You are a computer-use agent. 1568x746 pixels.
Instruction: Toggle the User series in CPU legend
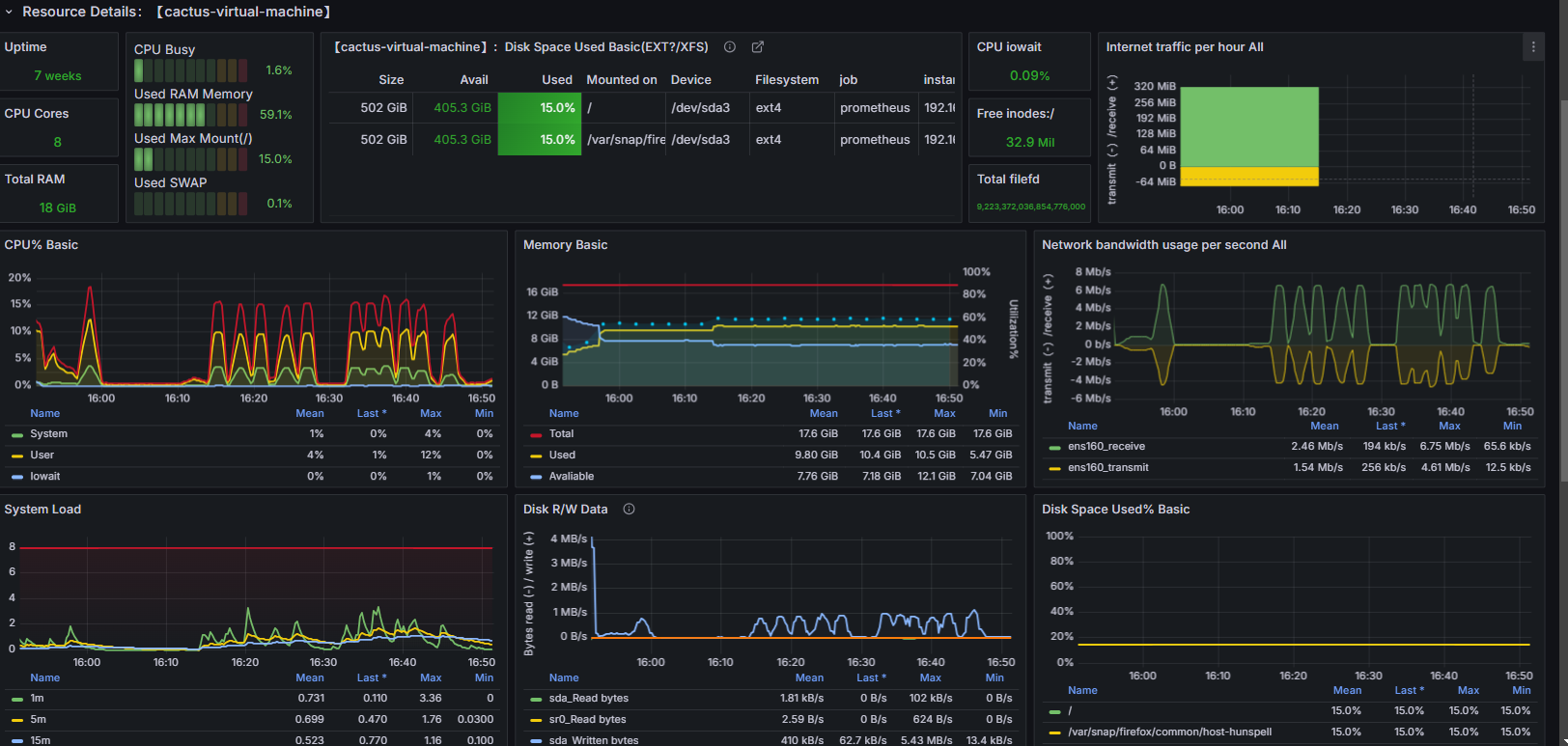[42, 456]
